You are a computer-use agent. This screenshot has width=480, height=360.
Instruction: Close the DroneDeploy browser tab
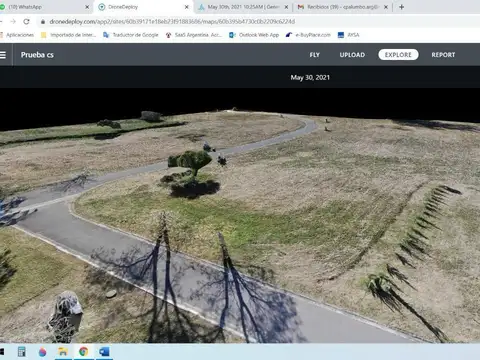point(187,7)
